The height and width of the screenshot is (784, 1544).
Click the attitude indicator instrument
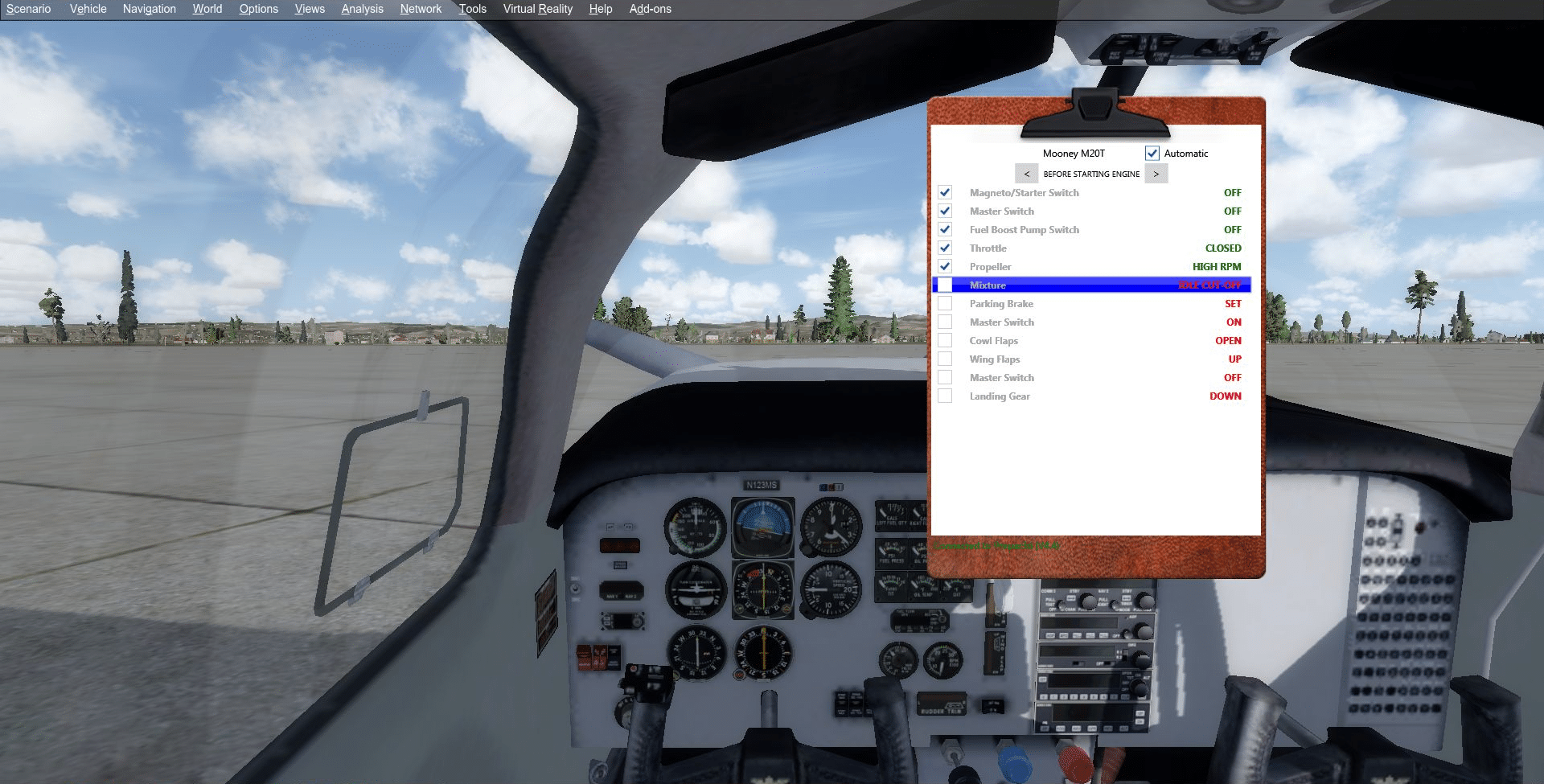pos(762,527)
